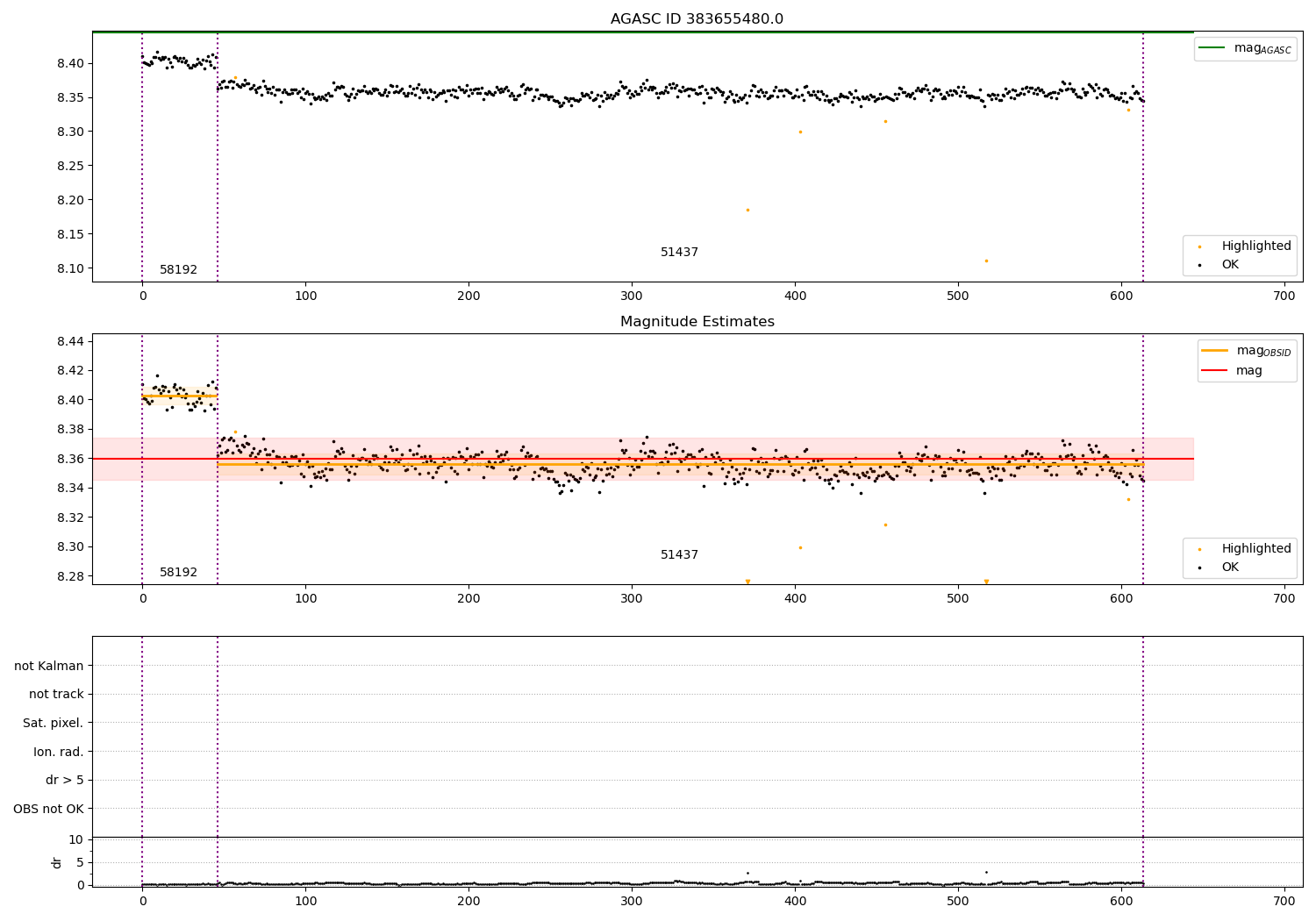Click the "58192" label in Magnitude Estimates plot
1316x921 pixels.
178,572
